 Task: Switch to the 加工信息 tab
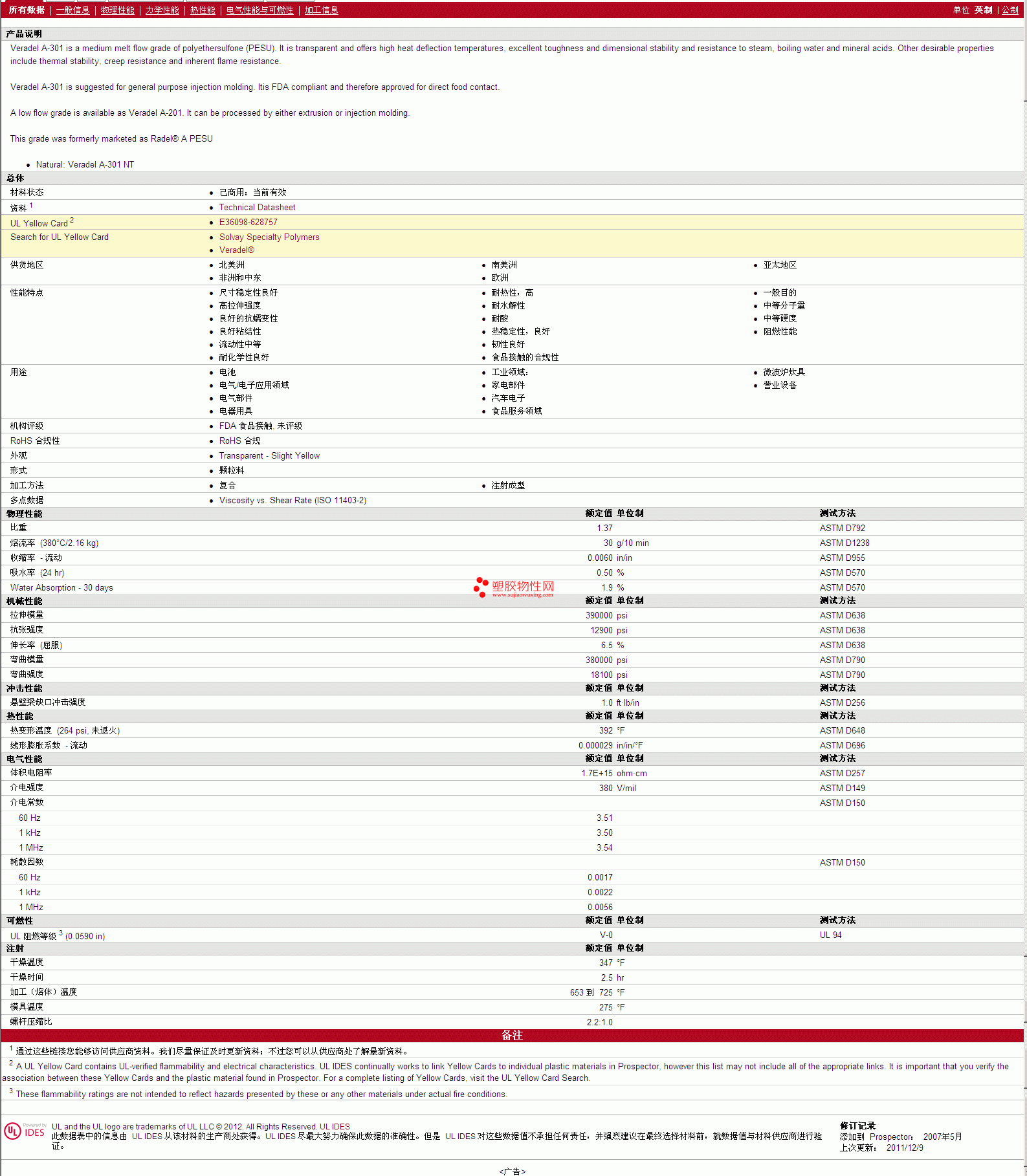[321, 10]
